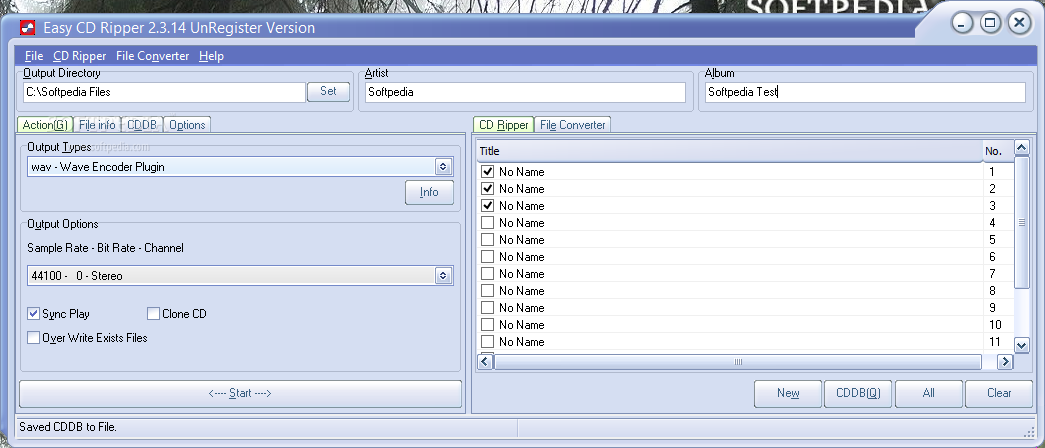Check track 8 checkbox

tap(488, 291)
